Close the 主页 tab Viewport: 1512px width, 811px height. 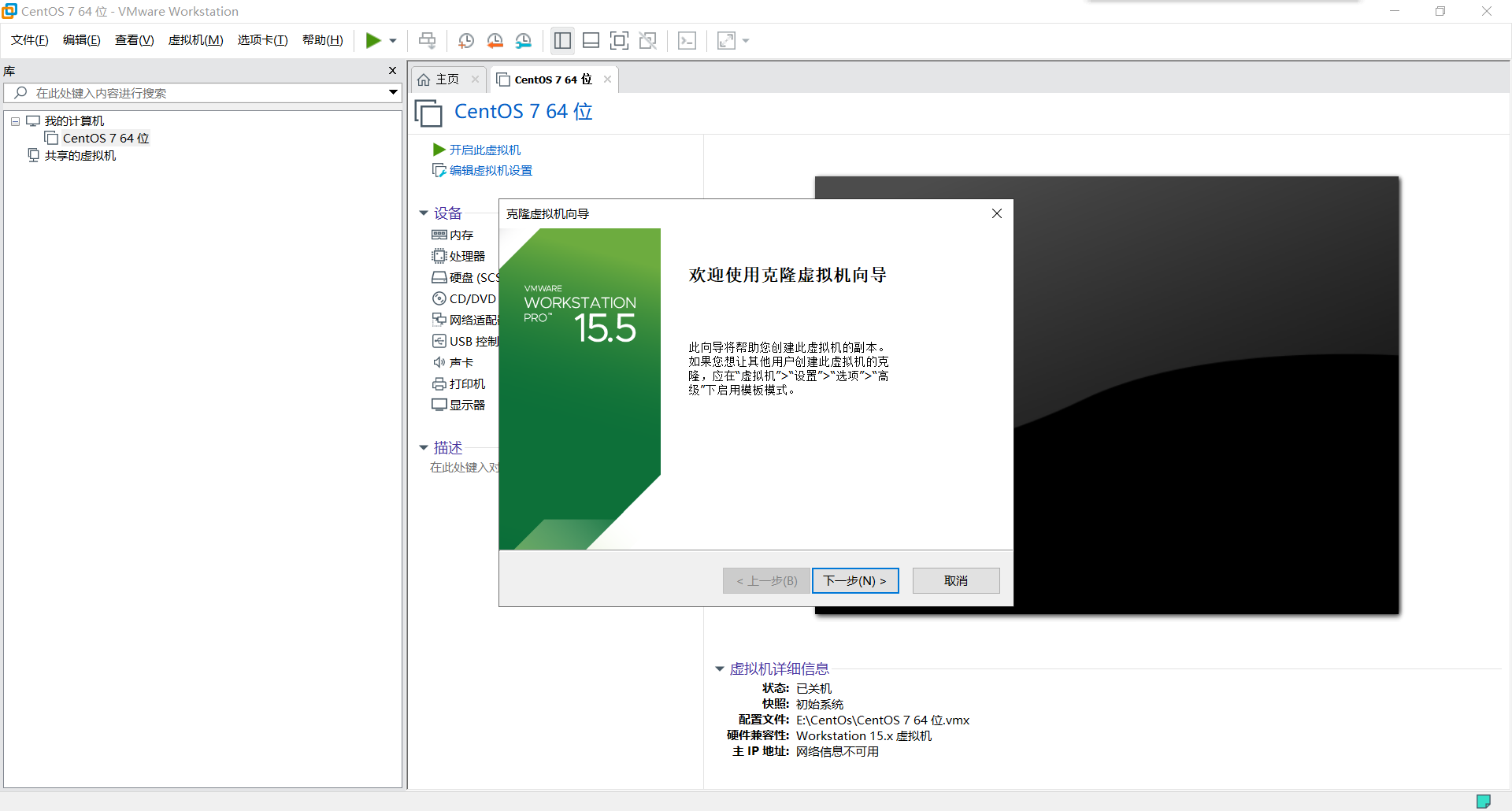point(475,80)
